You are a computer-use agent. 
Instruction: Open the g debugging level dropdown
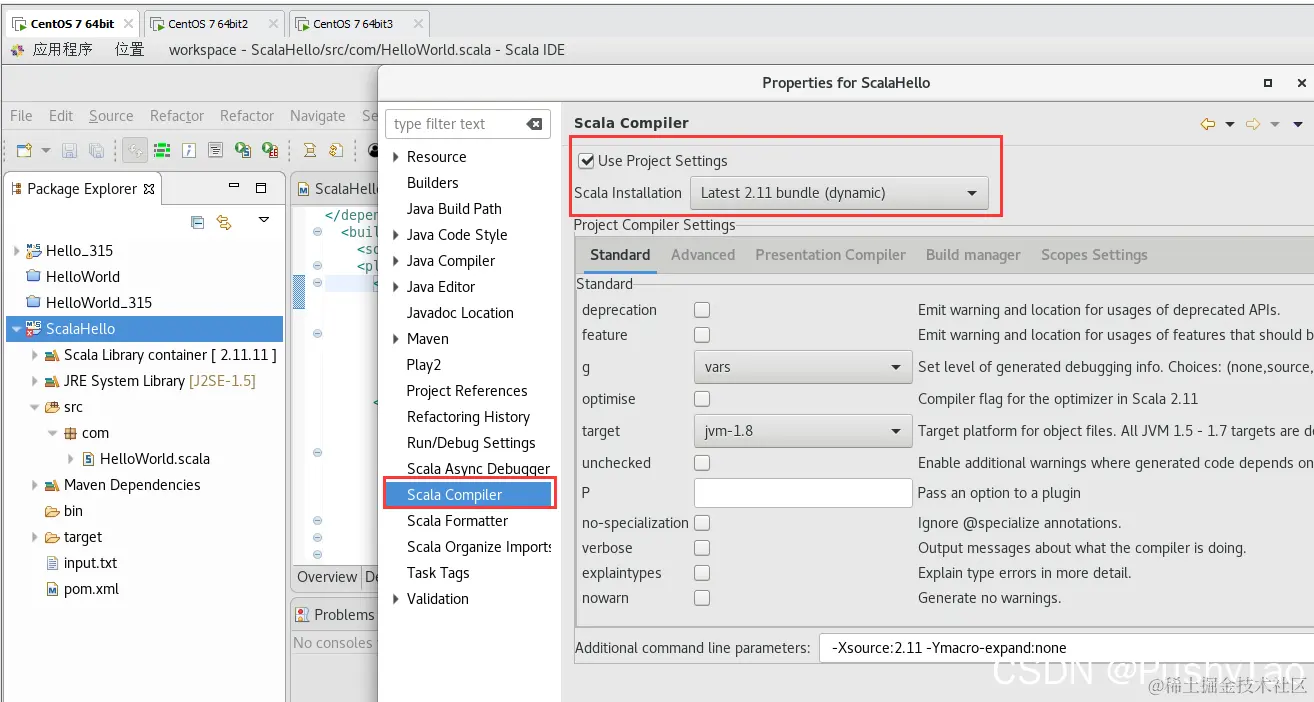tap(803, 367)
